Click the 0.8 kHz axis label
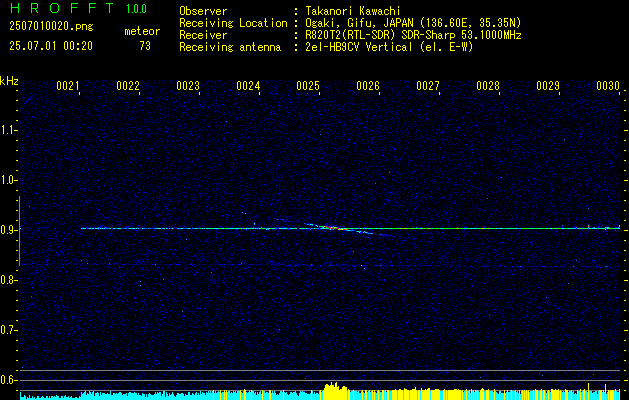The image size is (629, 400). tap(7, 280)
